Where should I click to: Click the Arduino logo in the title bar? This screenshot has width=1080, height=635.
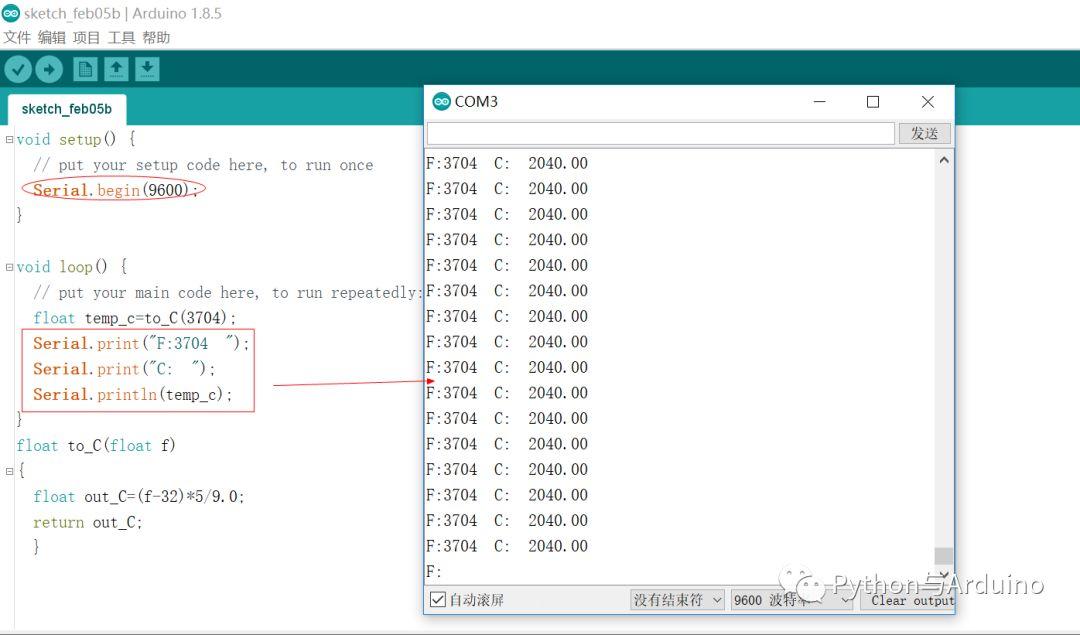[11, 13]
